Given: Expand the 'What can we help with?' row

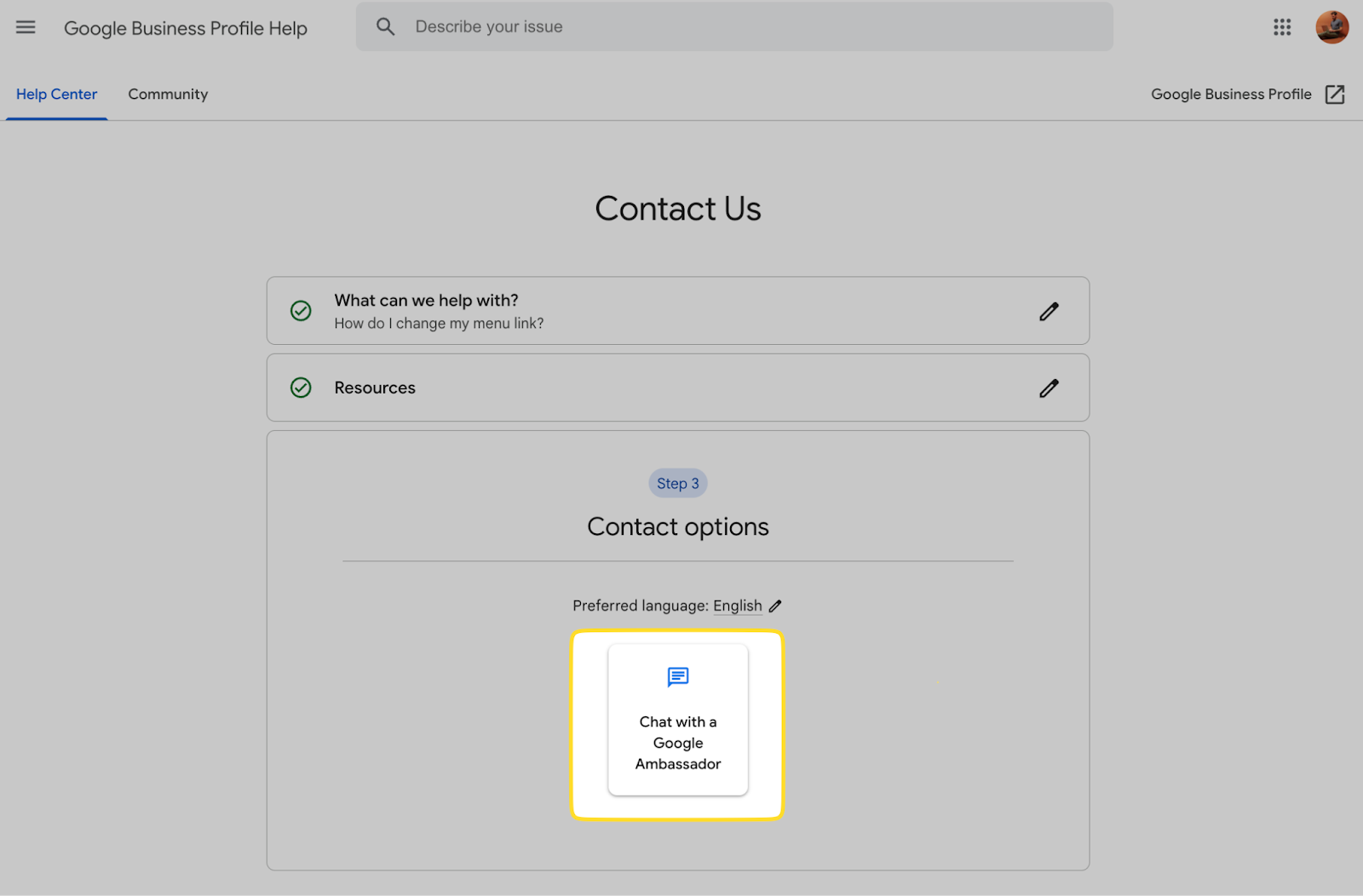Looking at the screenshot, I should [678, 311].
